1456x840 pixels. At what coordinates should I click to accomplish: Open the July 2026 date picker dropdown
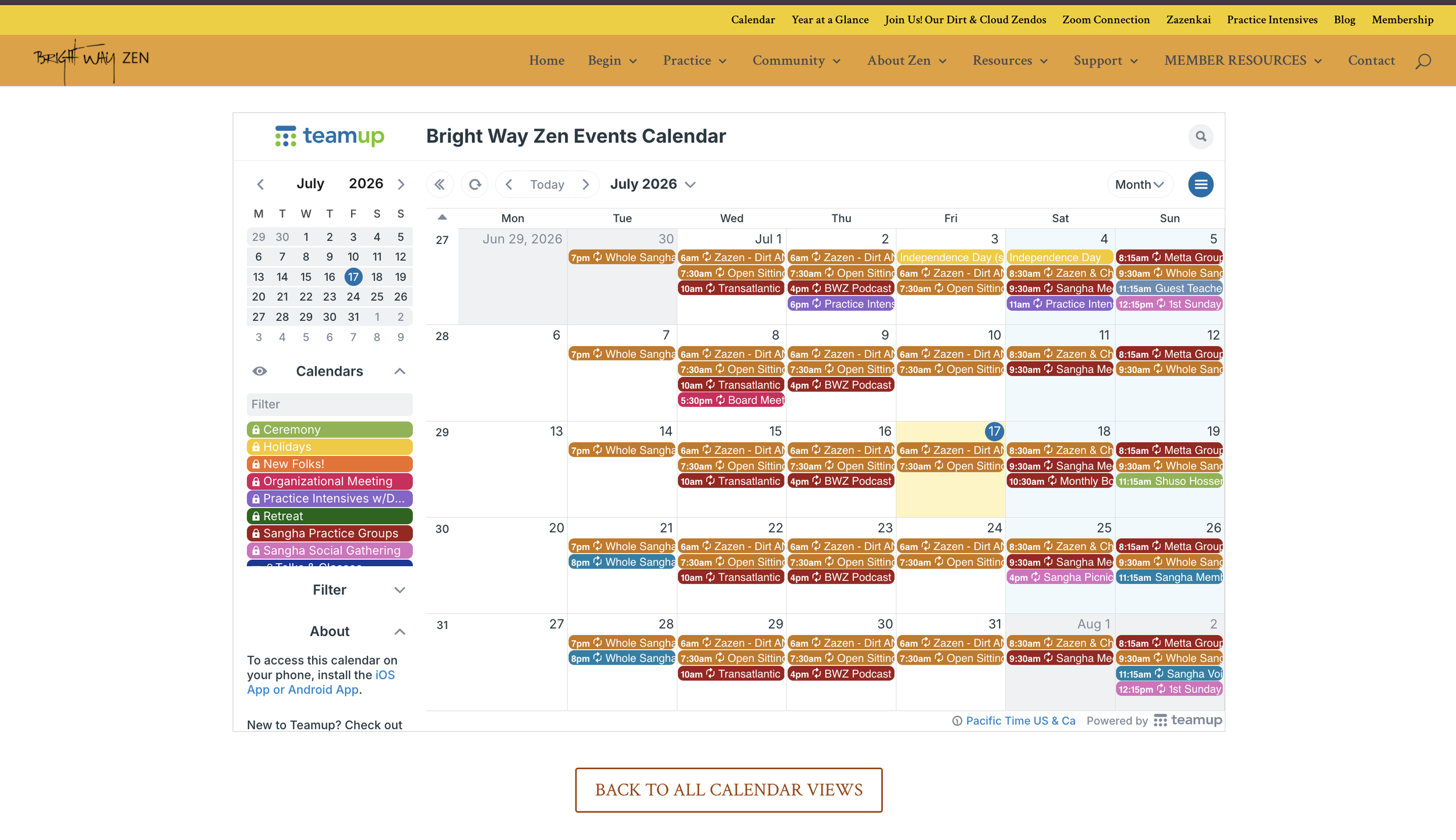click(653, 184)
